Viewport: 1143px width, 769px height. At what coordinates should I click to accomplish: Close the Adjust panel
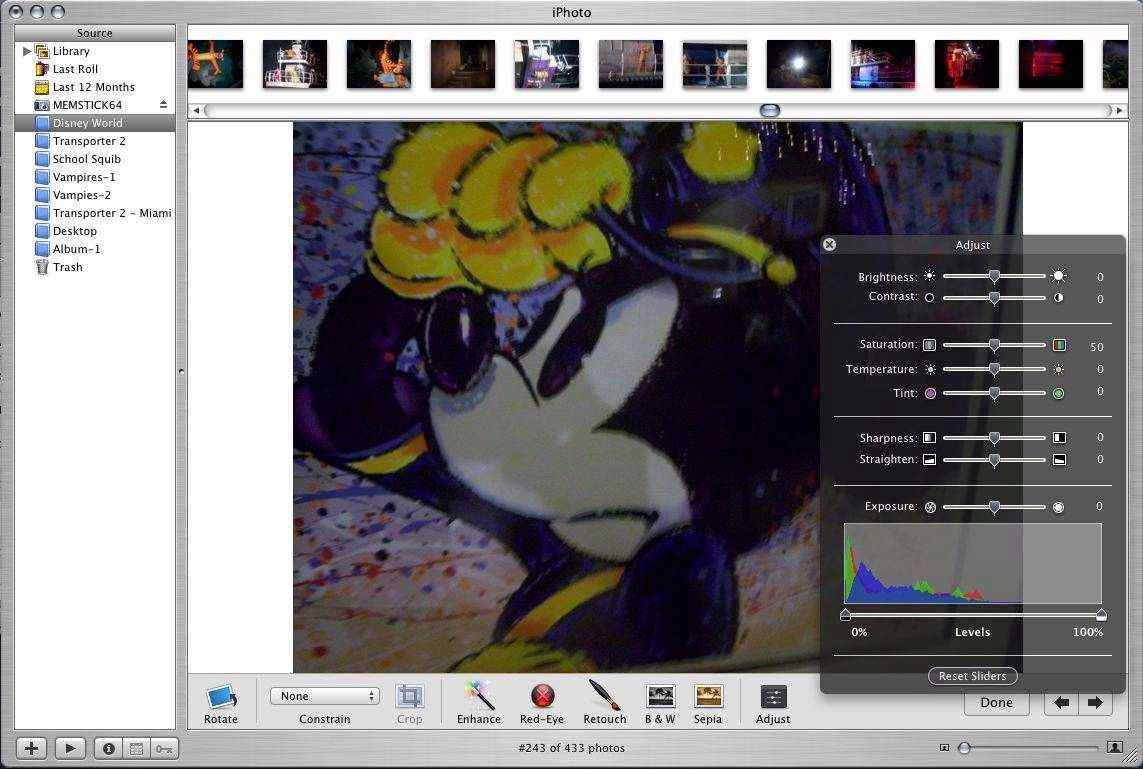click(830, 245)
